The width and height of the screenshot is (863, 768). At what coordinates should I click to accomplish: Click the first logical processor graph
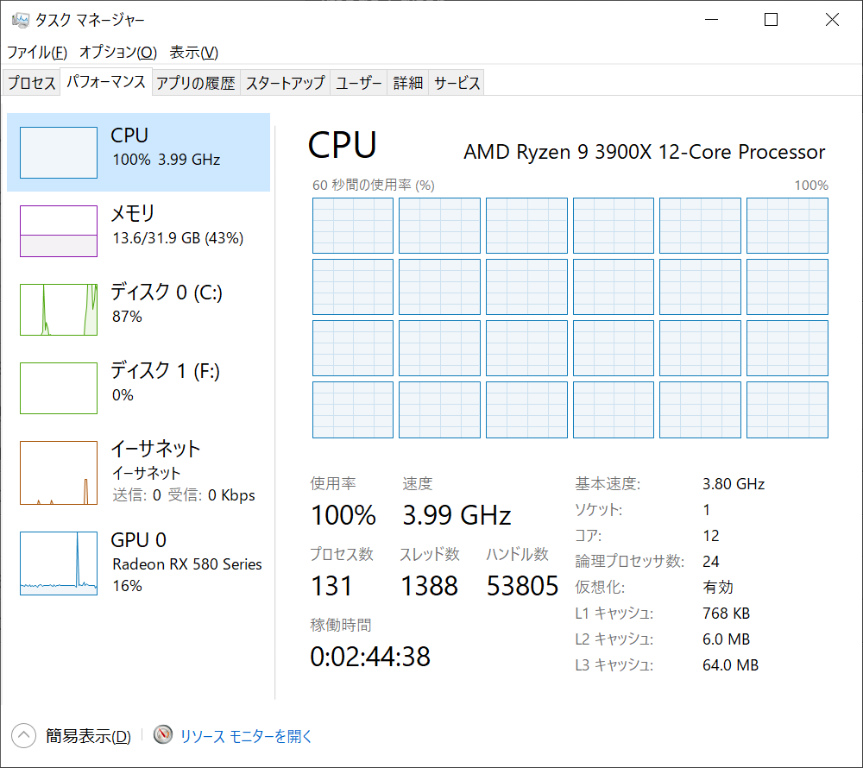(352, 225)
